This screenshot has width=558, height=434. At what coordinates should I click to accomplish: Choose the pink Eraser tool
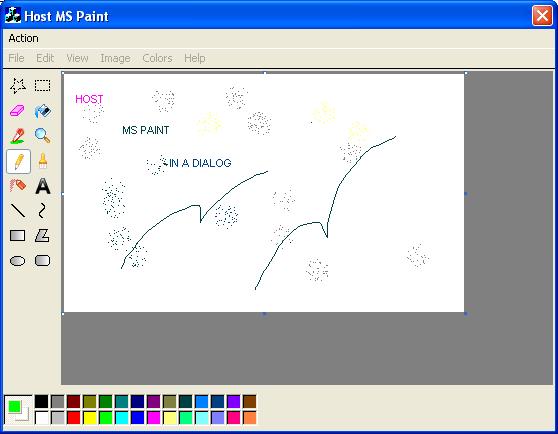click(x=18, y=111)
